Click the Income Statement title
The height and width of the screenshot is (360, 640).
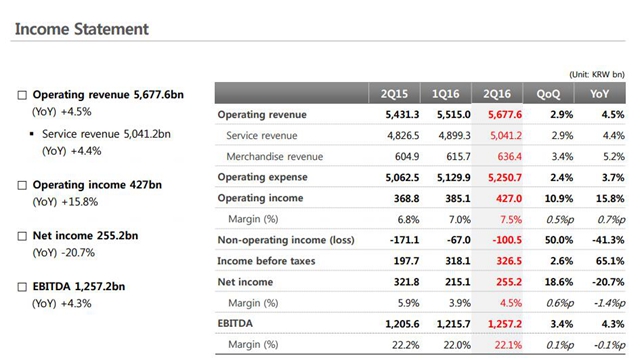click(82, 29)
